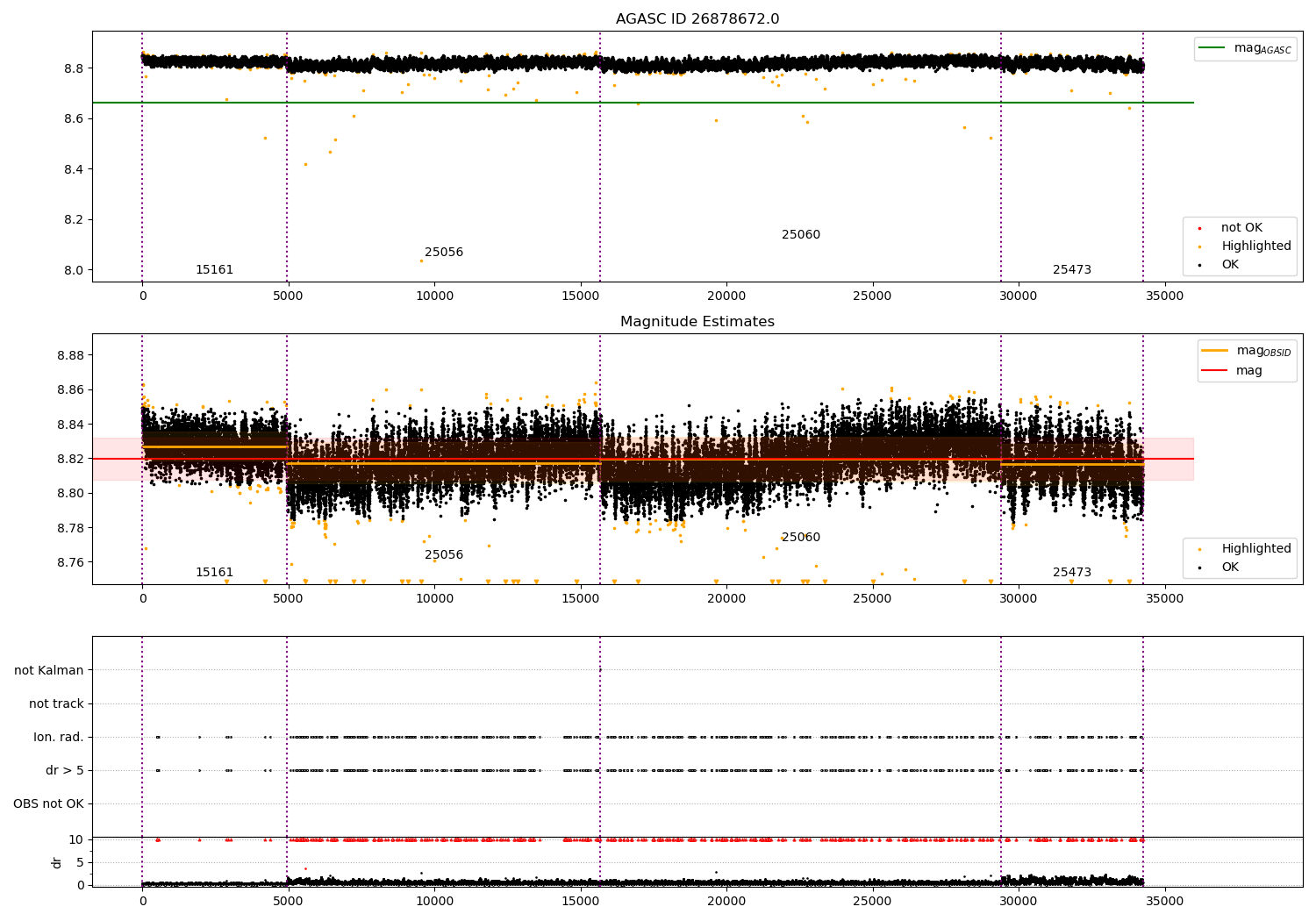Click the 'OBS not OK' row label
Viewport: 1316px width, 921px height.
(48, 803)
